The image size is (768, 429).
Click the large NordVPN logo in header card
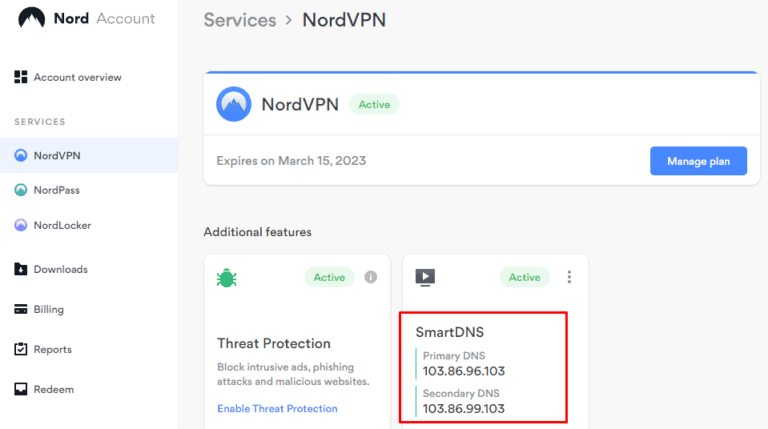point(234,104)
